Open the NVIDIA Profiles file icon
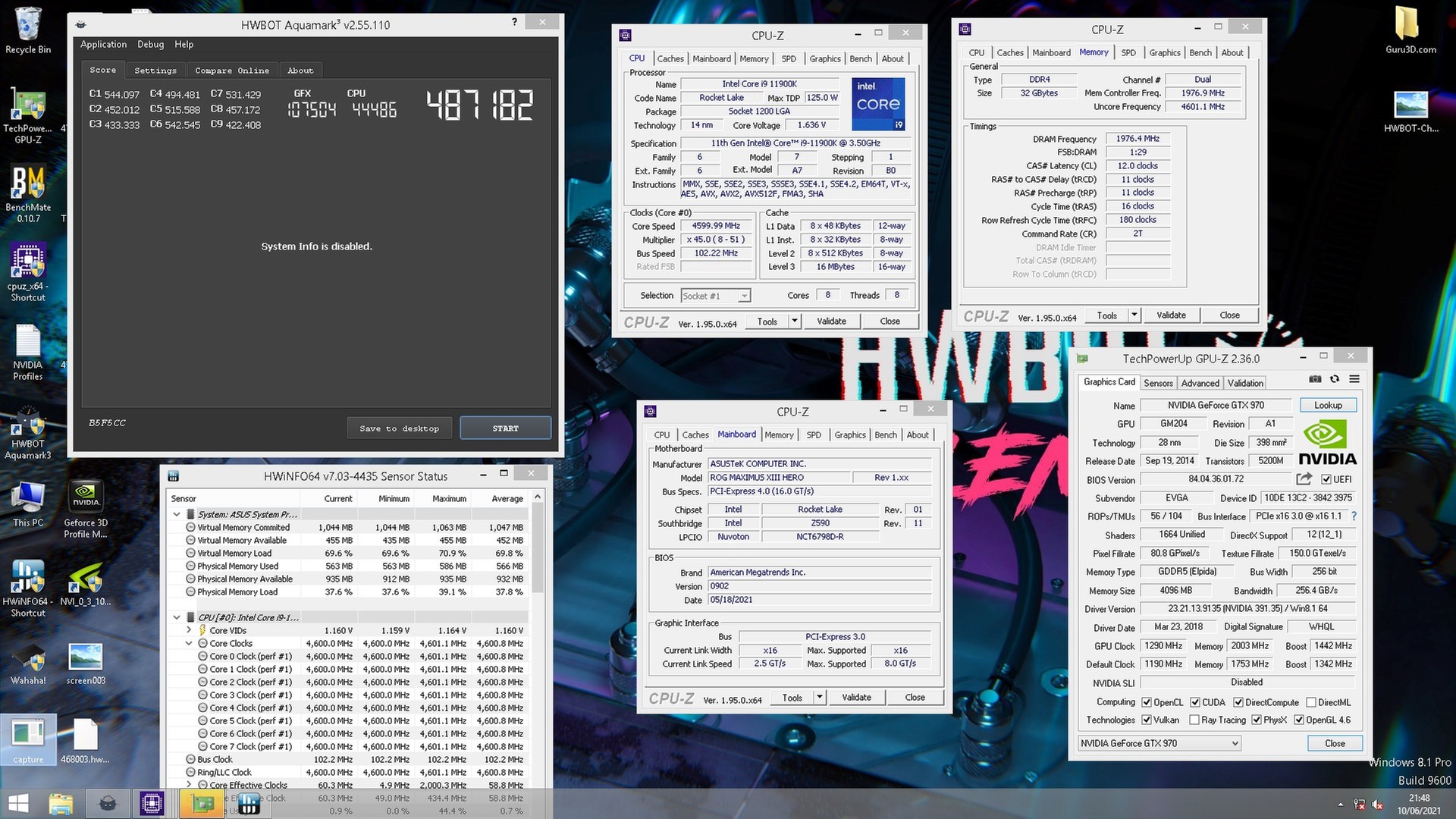 click(28, 353)
